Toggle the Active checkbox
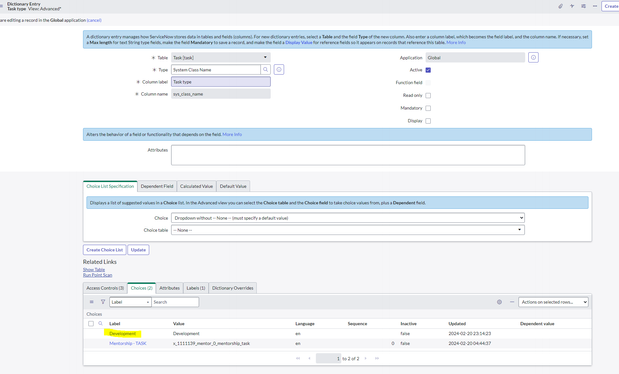Viewport: 619px width, 374px height. tap(428, 70)
